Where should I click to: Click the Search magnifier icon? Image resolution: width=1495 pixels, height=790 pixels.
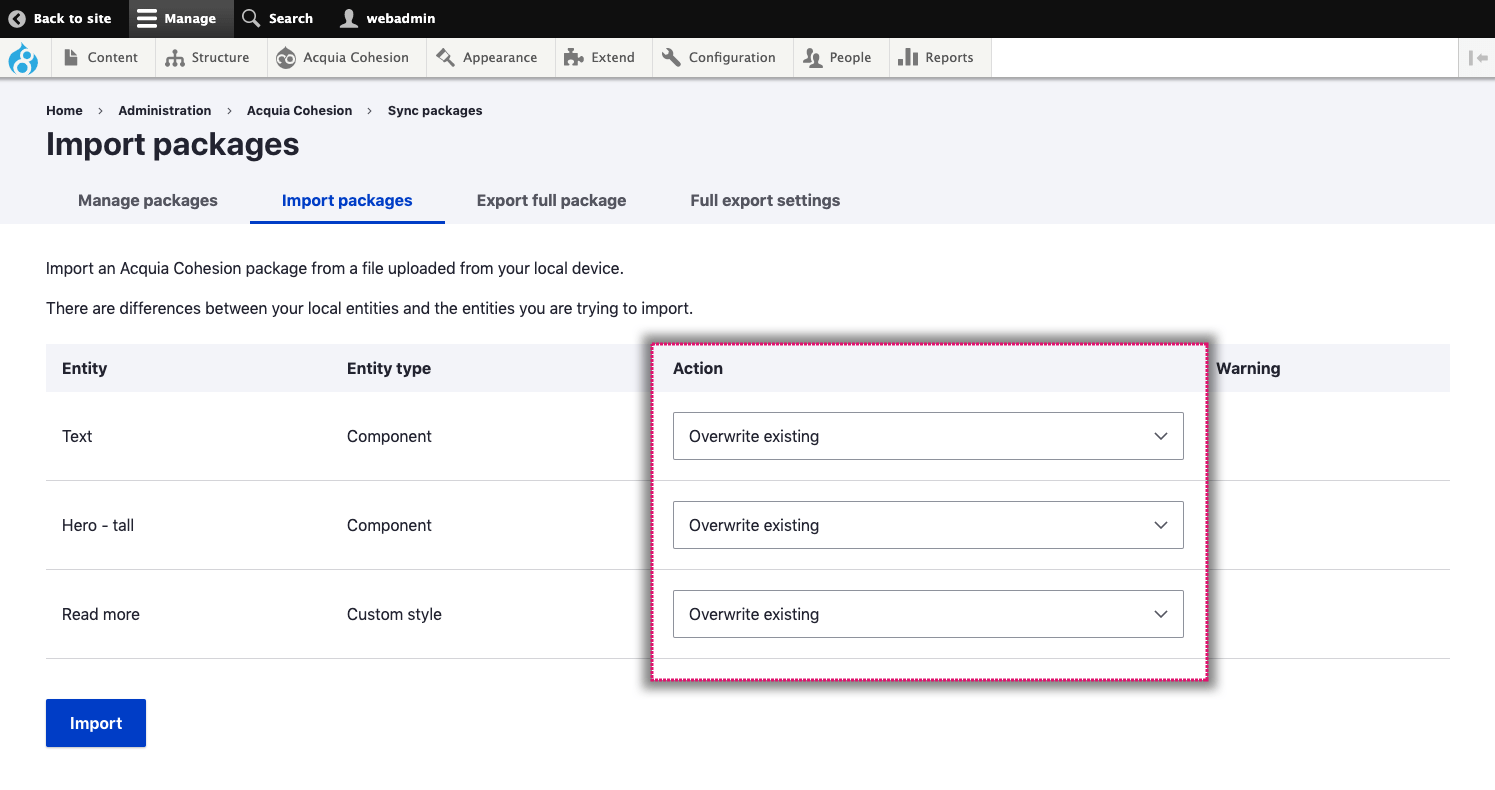point(252,18)
